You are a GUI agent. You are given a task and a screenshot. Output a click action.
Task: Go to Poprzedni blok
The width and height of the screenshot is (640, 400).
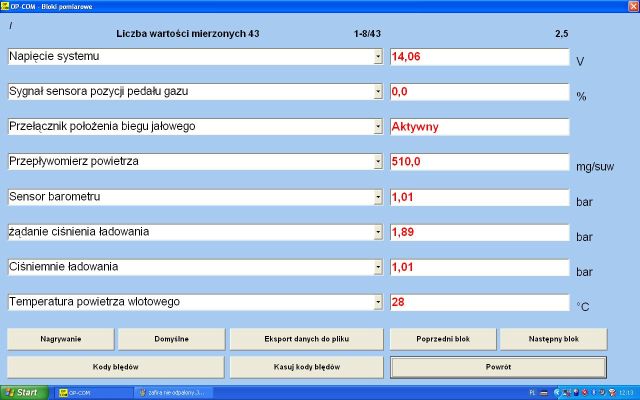443,339
